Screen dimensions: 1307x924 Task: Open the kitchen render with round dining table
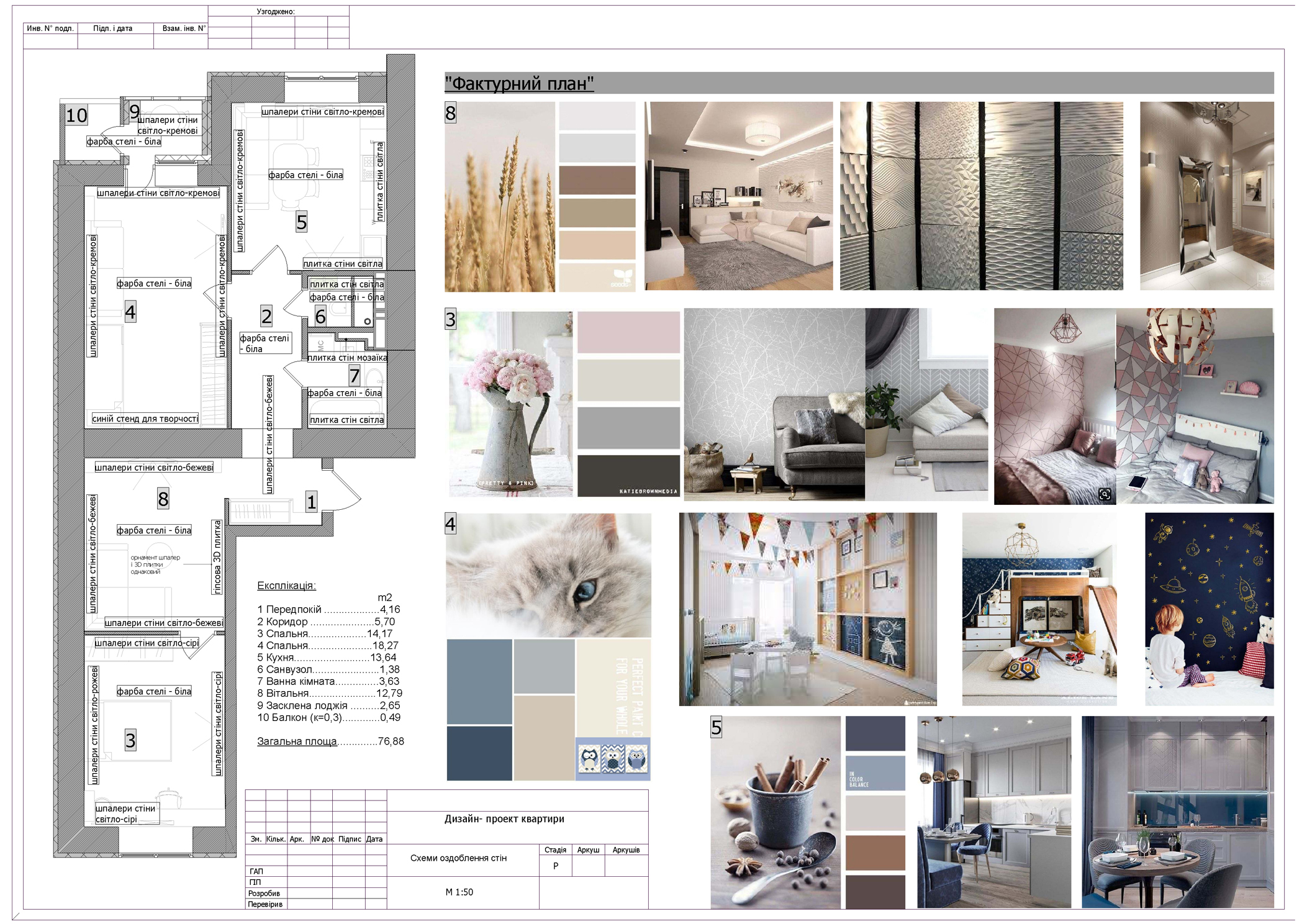1178,812
